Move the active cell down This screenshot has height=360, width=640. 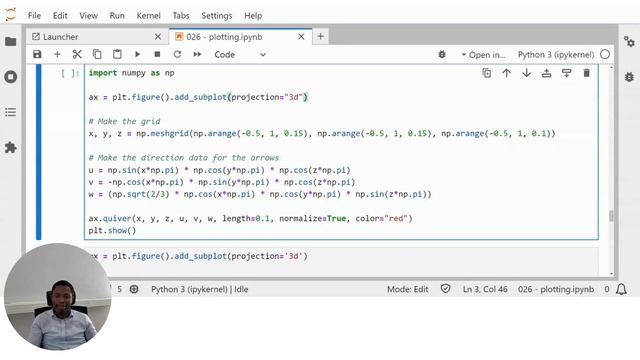(527, 73)
